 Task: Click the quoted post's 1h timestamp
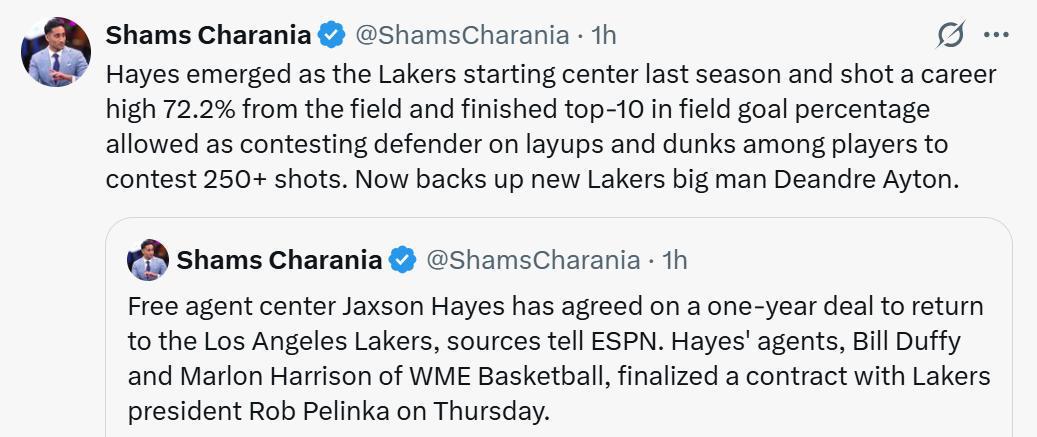click(675, 260)
